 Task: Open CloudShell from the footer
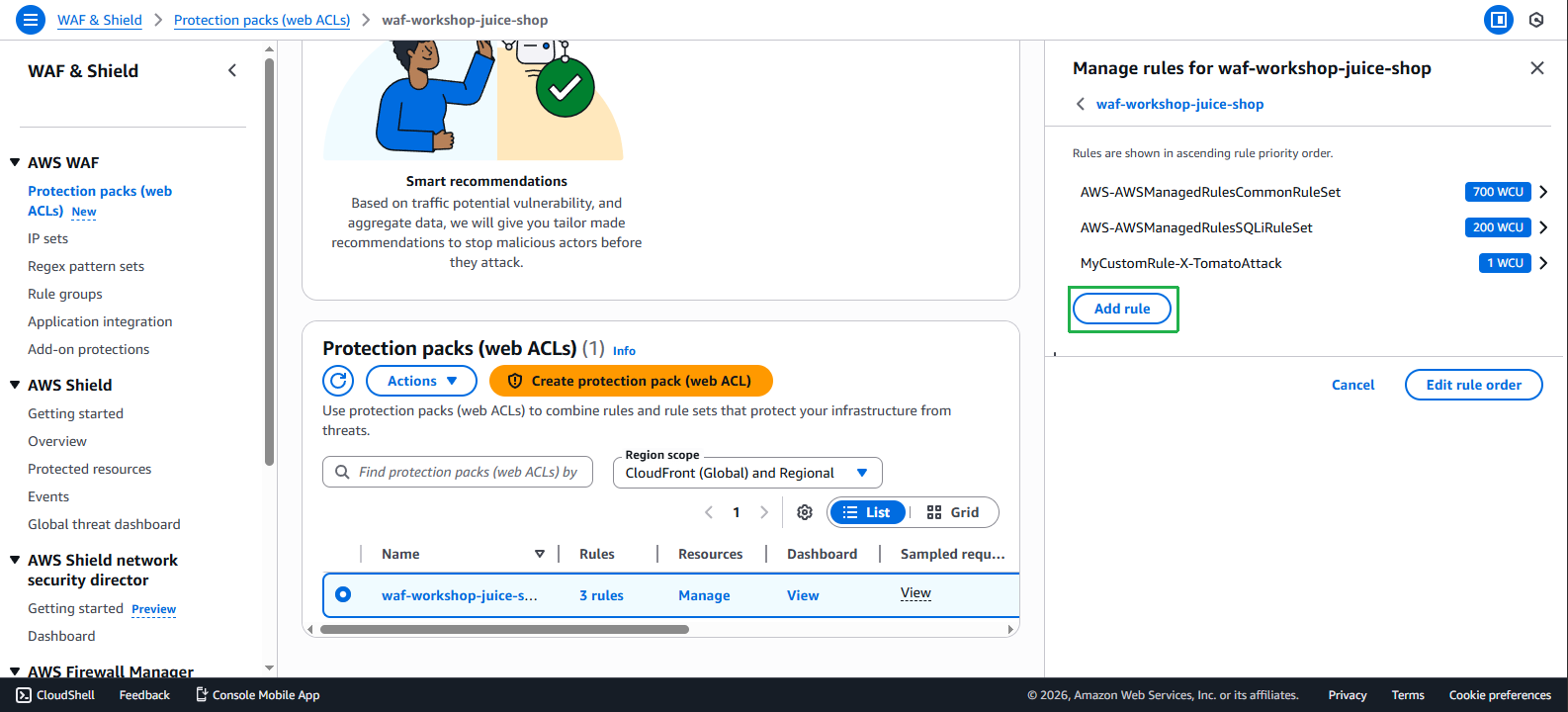(55, 695)
